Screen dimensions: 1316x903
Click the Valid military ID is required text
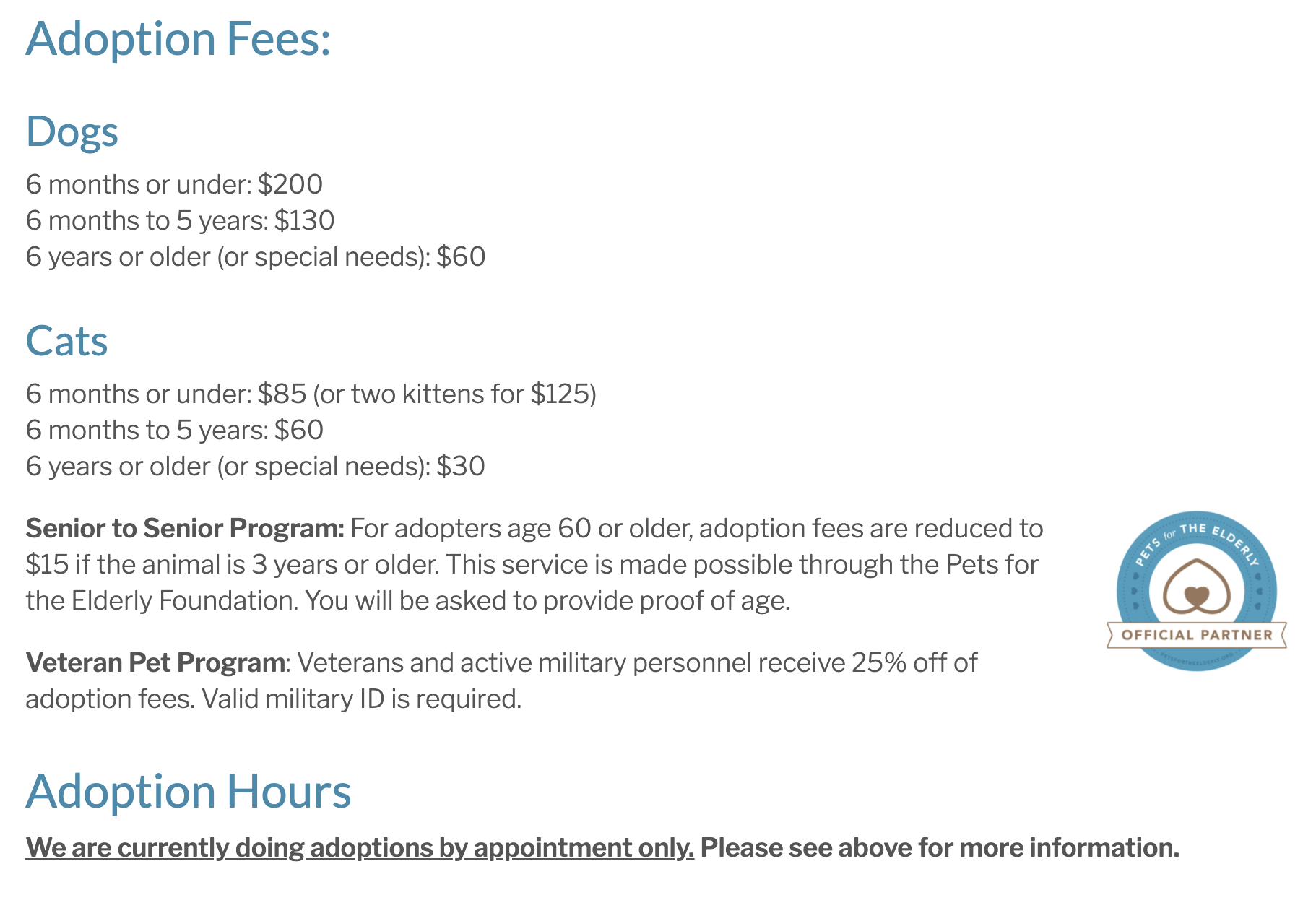[x=361, y=699]
